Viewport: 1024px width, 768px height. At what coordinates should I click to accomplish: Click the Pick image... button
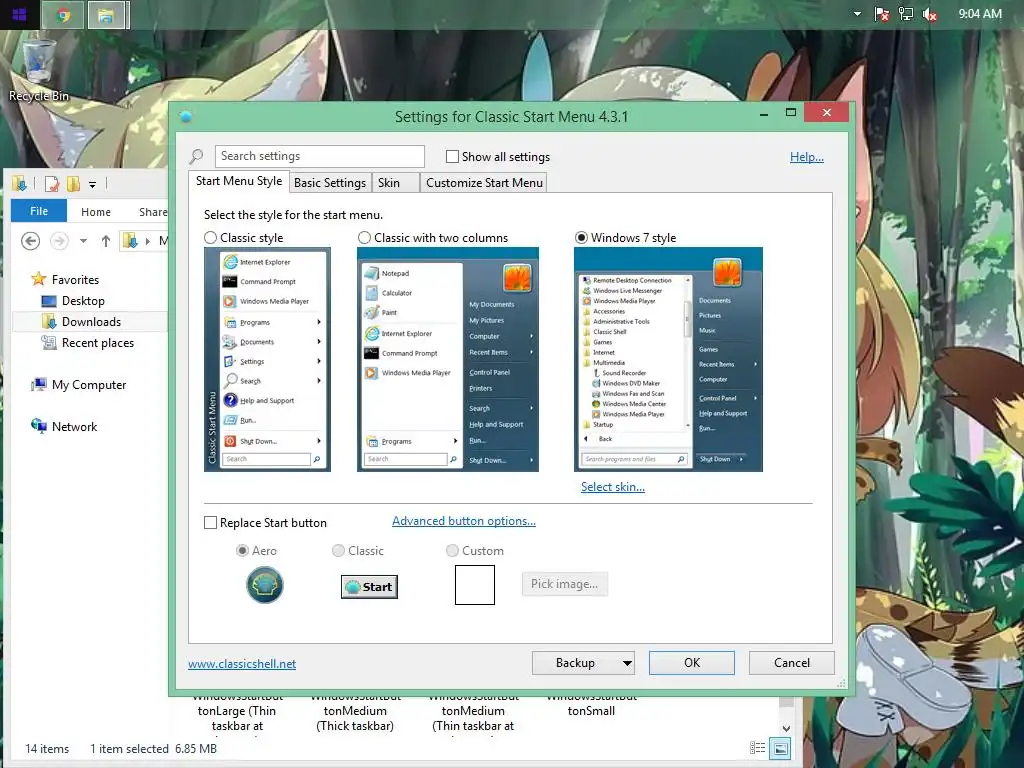[x=564, y=584]
